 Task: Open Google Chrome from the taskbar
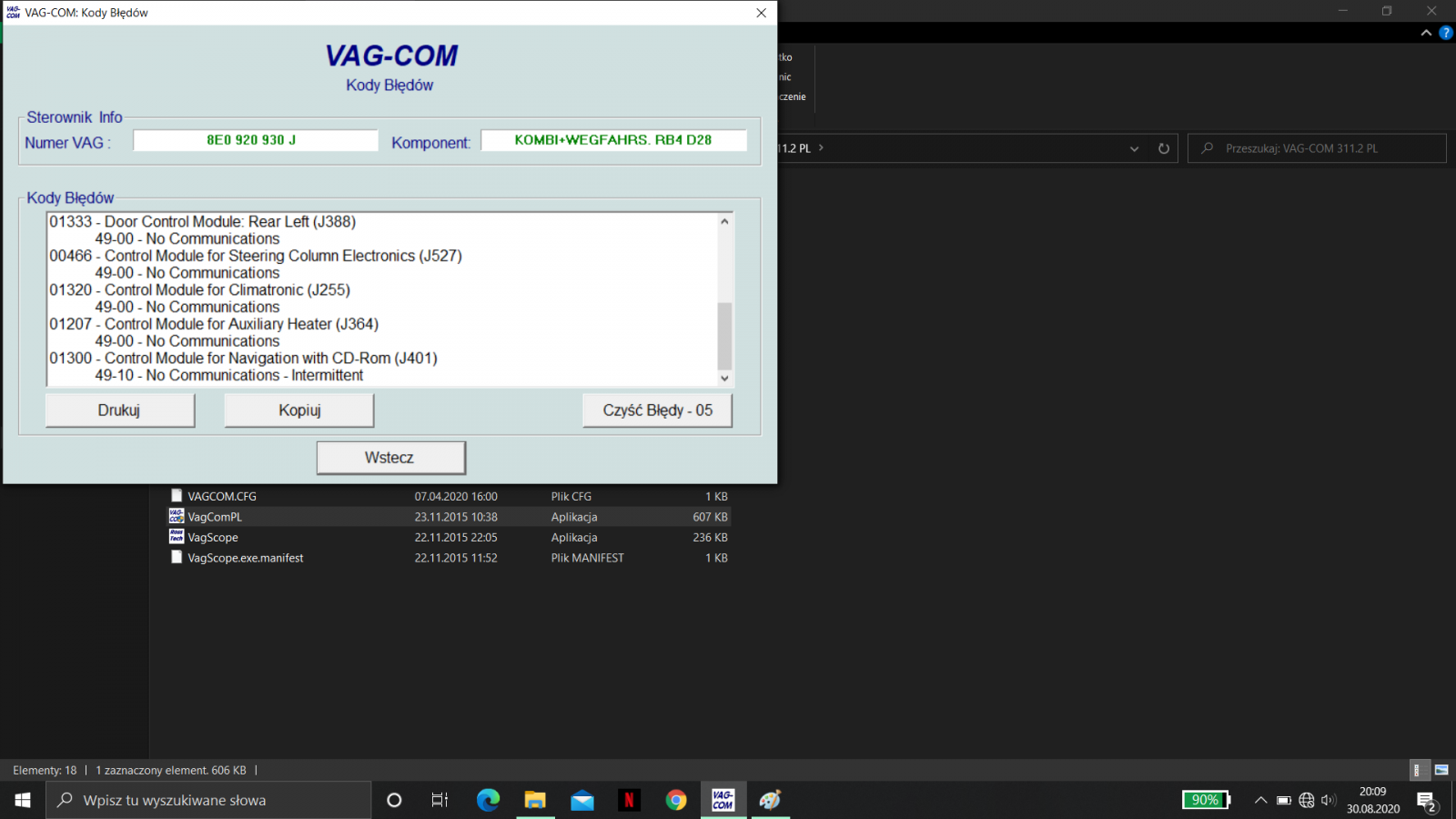point(676,800)
